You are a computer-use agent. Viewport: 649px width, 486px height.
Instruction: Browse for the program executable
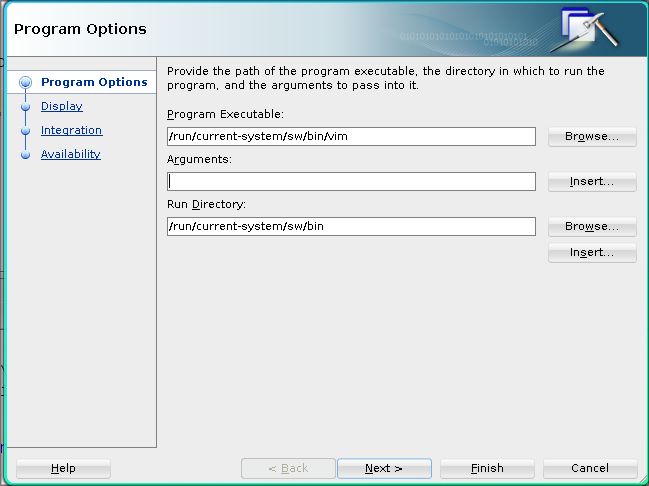pyautogui.click(x=592, y=136)
